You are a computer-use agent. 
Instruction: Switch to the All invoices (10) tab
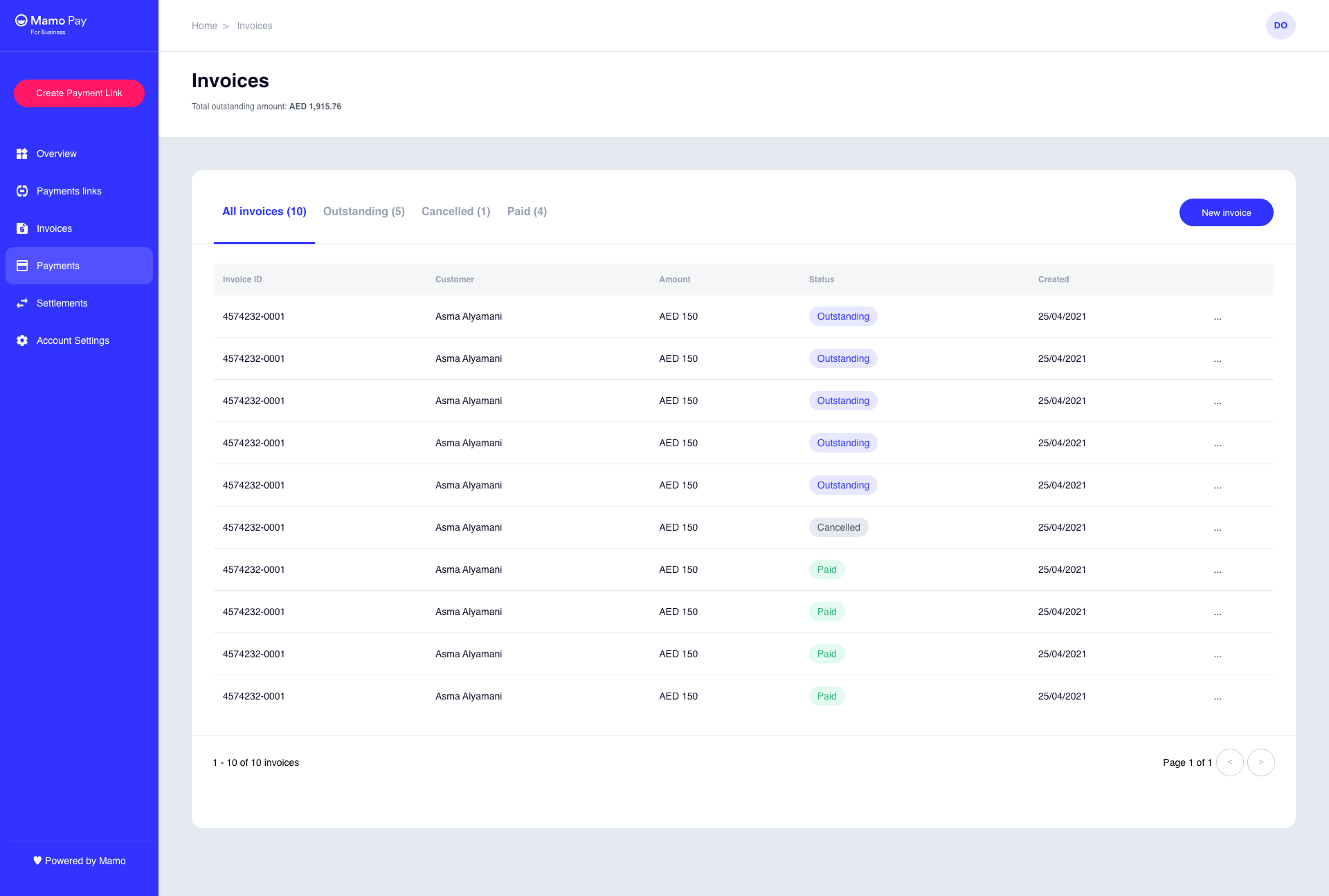[264, 212]
